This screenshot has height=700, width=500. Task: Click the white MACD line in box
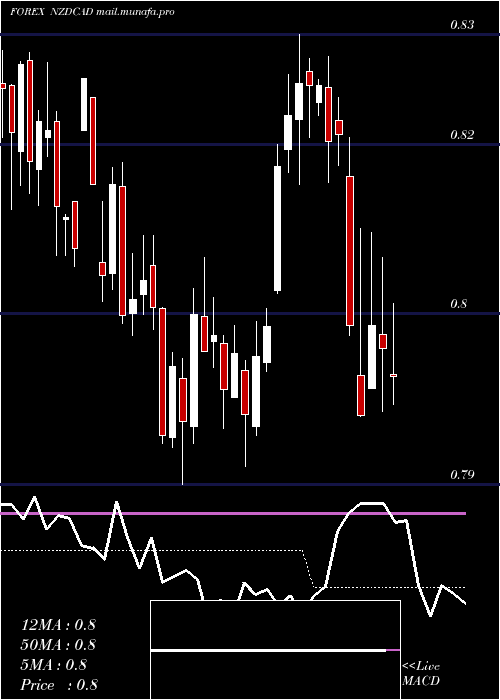pyautogui.click(x=268, y=650)
